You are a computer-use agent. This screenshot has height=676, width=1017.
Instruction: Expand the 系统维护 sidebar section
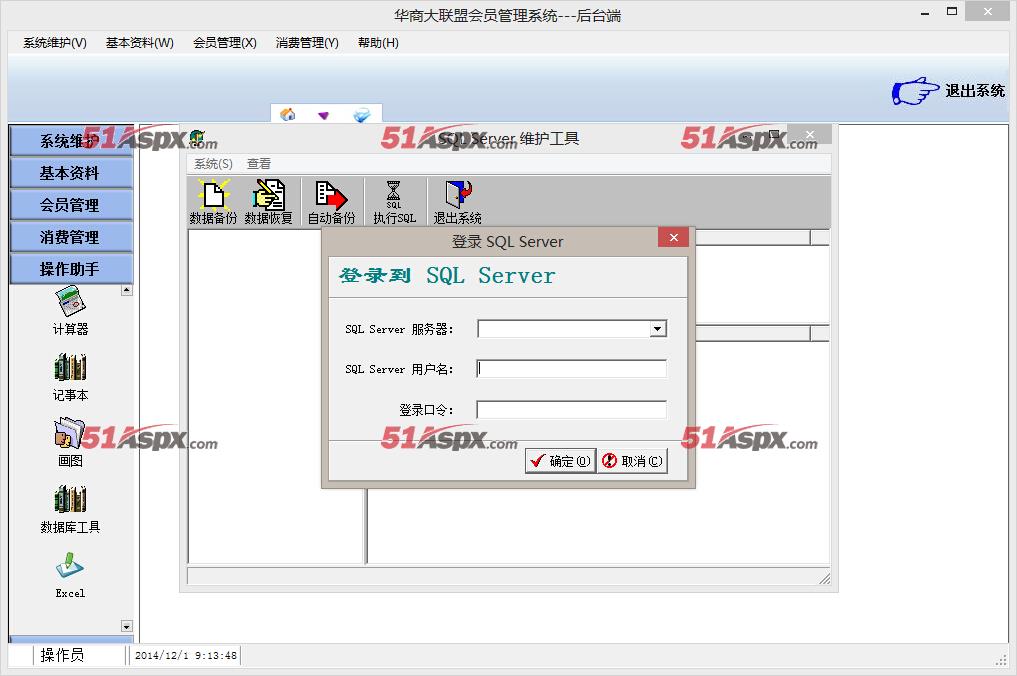(71, 141)
